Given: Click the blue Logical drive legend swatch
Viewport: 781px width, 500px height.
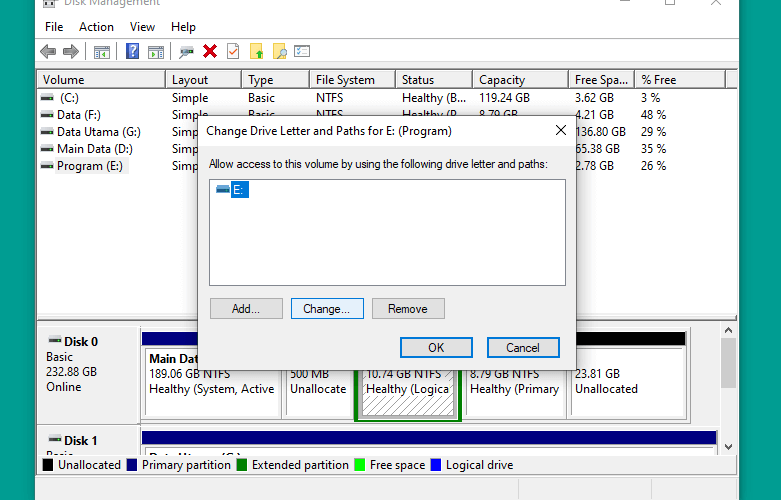Looking at the screenshot, I should pyautogui.click(x=436, y=465).
